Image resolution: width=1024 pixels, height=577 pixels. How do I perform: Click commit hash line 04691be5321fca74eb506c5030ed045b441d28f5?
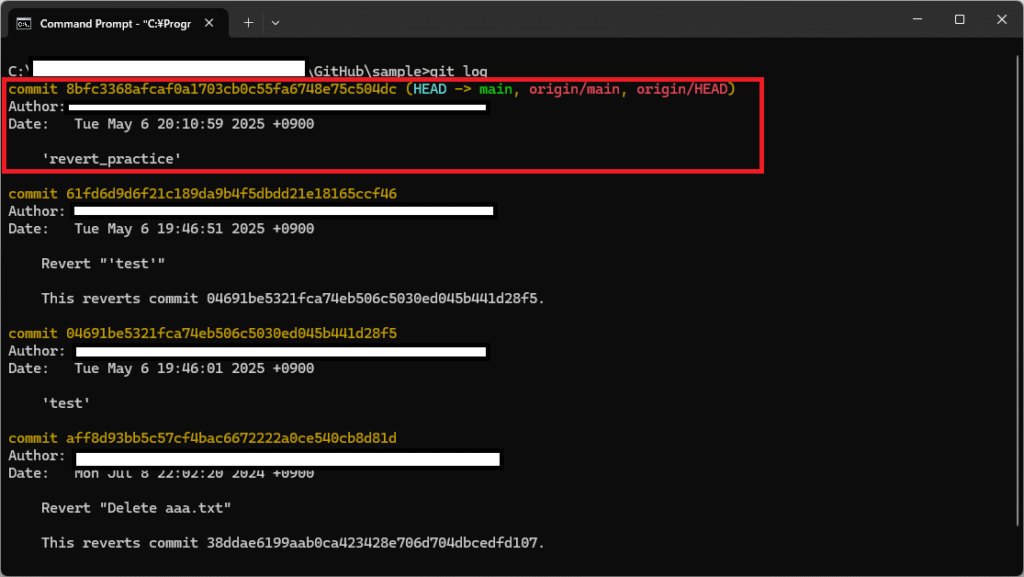tap(202, 334)
